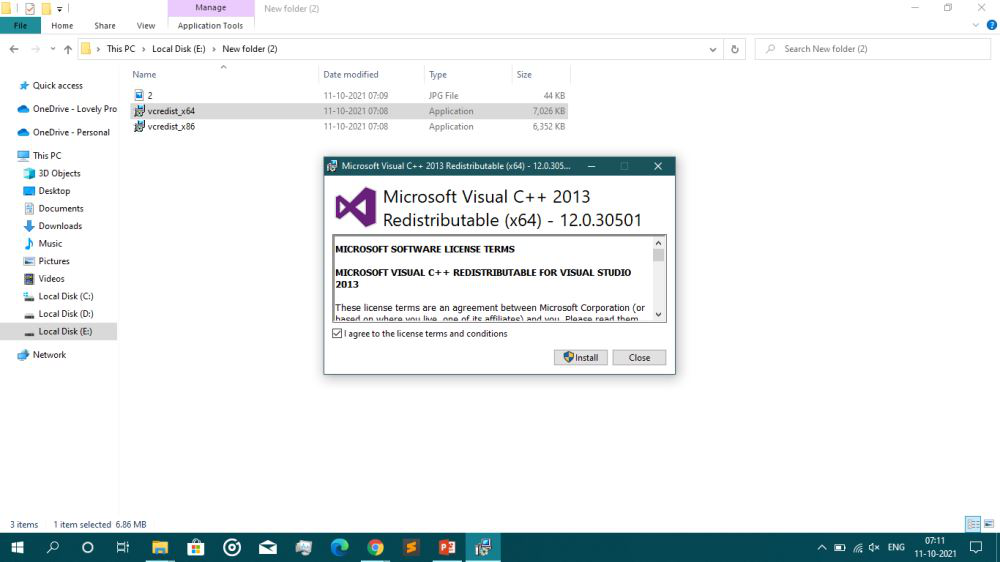The height and width of the screenshot is (562, 1000).
Task: Open Documents folder in sidebar
Action: (x=53, y=209)
